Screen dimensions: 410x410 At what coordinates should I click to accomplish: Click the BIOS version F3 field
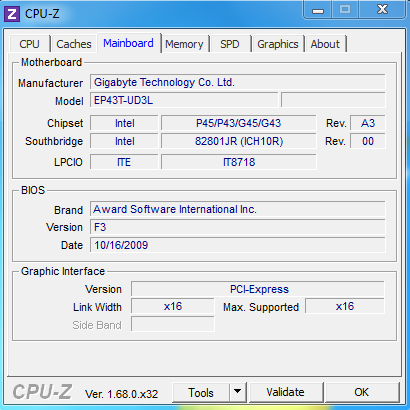point(237,227)
